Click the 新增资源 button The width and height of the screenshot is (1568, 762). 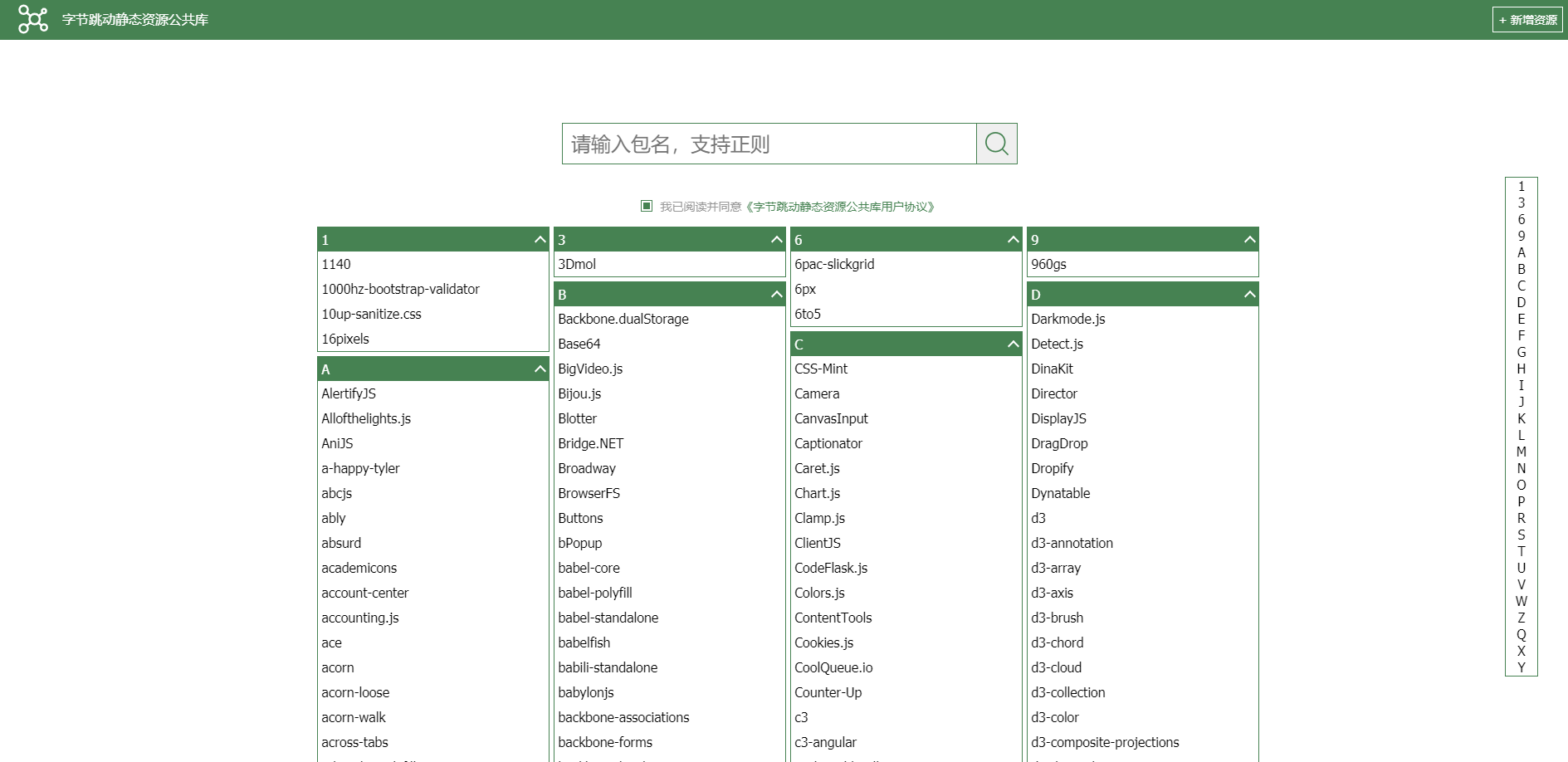click(x=1527, y=19)
